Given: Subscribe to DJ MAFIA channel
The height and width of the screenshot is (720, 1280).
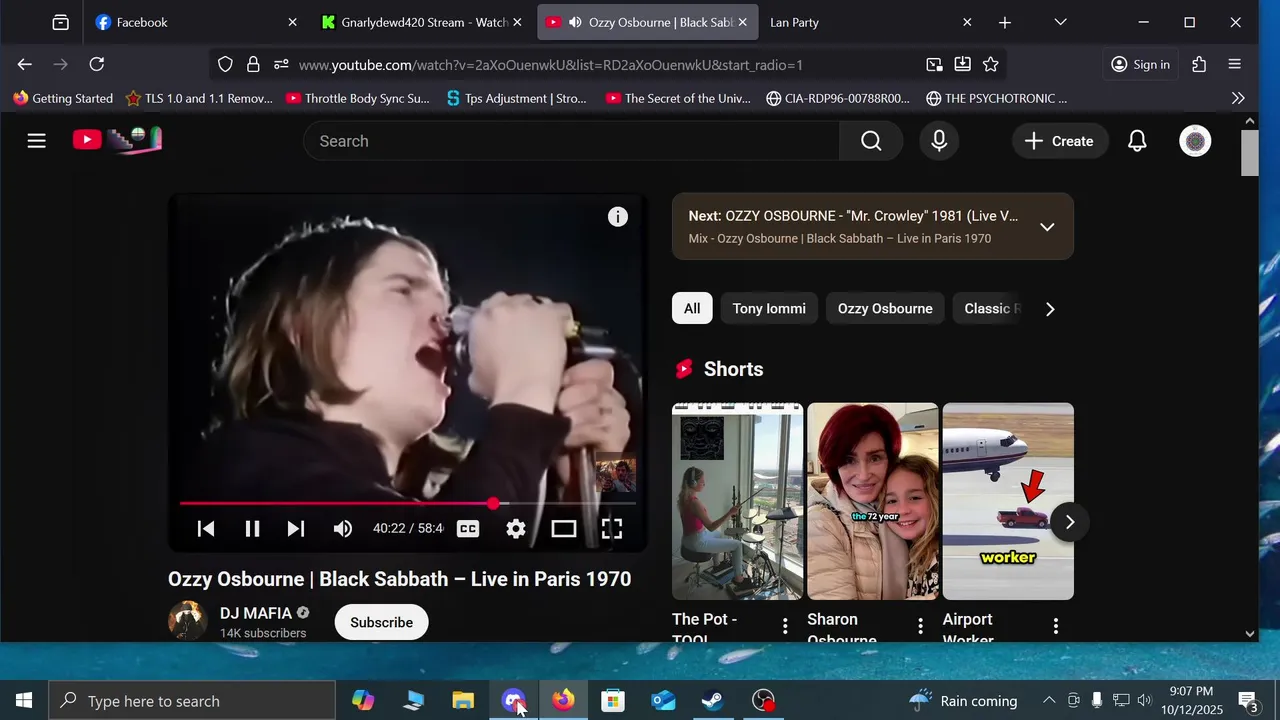Looking at the screenshot, I should tap(381, 622).
